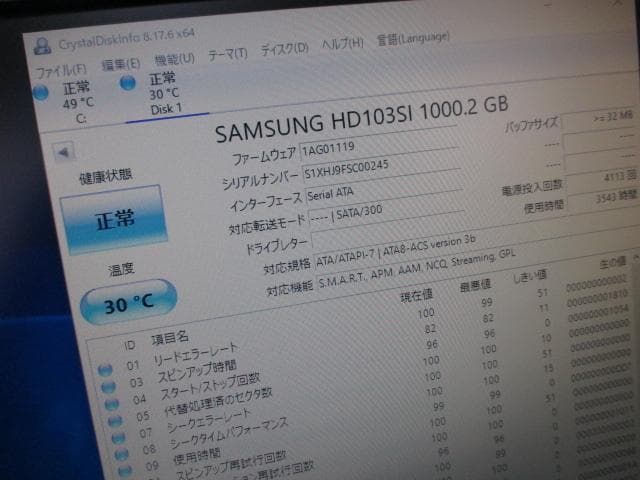The height and width of the screenshot is (480, 640).
Task: Click the power-on hours field 3543 時間
Action: coord(603,198)
